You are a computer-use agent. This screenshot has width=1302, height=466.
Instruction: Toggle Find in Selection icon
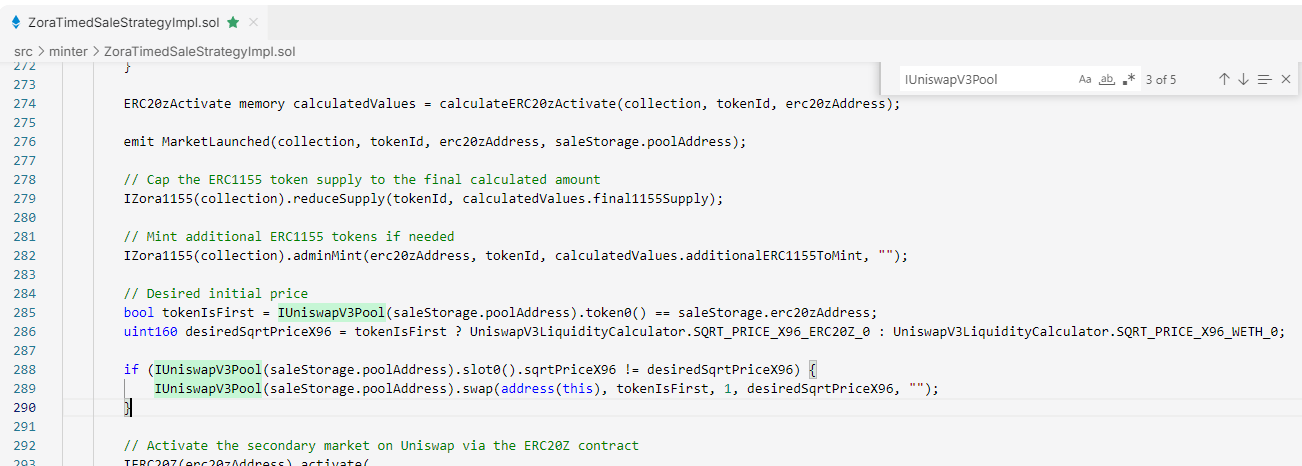click(1264, 79)
